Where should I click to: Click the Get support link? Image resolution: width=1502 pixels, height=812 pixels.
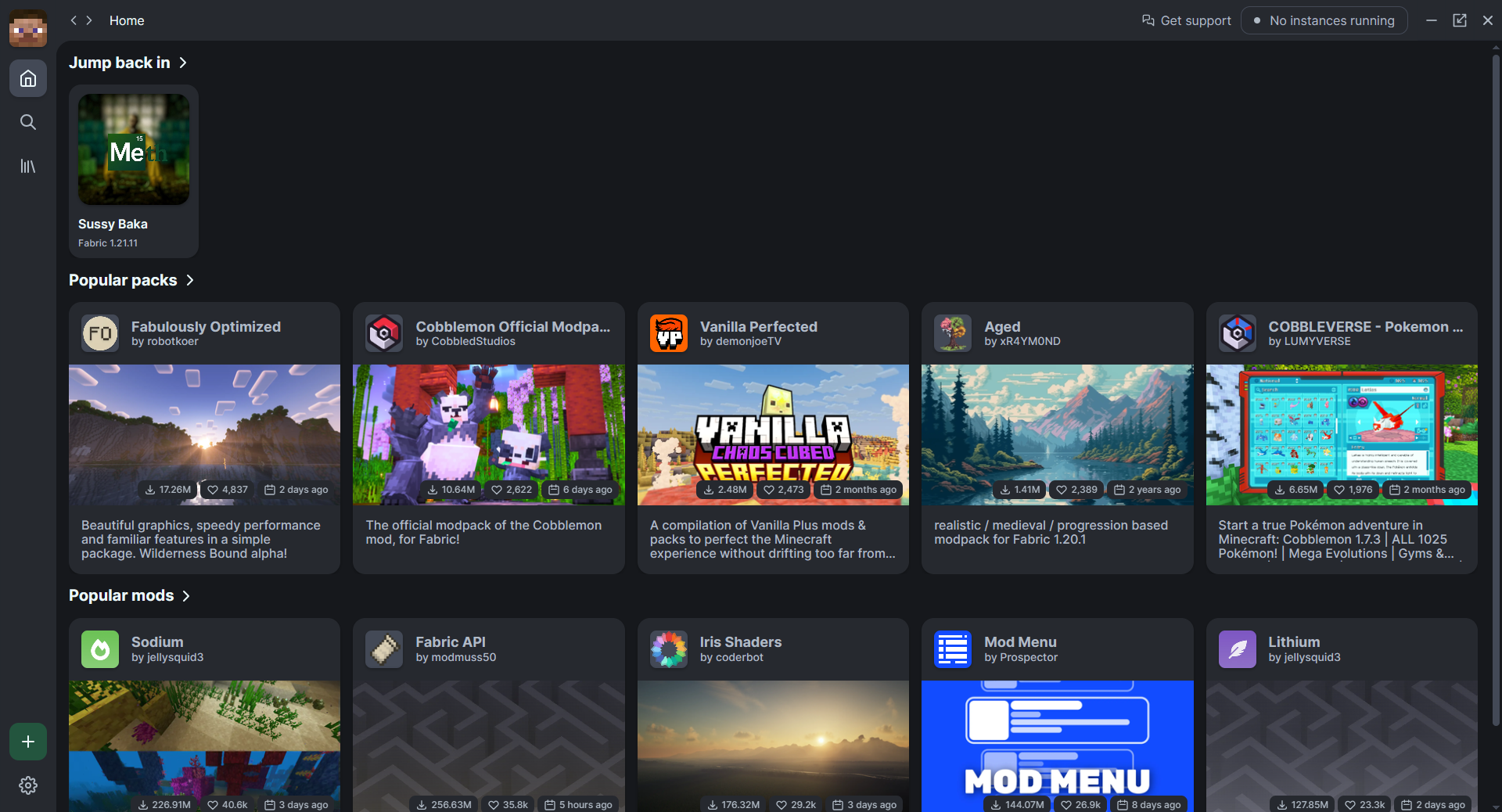(1186, 20)
